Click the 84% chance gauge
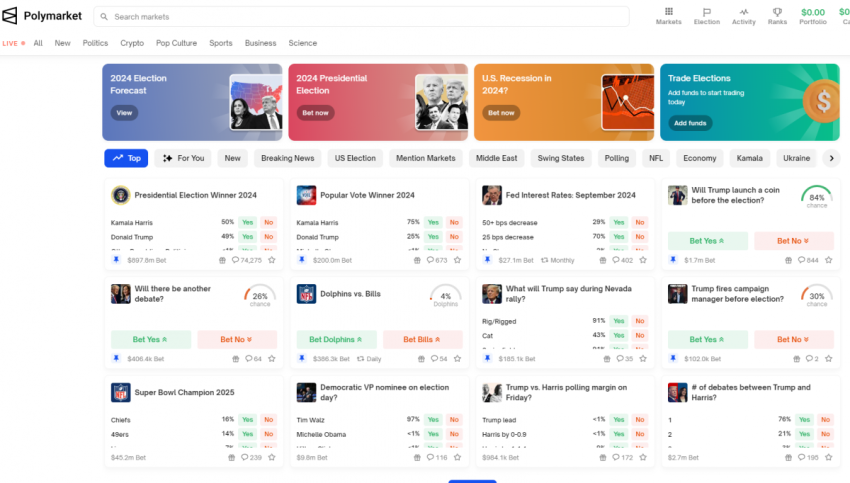The height and width of the screenshot is (483, 850). pos(816,197)
